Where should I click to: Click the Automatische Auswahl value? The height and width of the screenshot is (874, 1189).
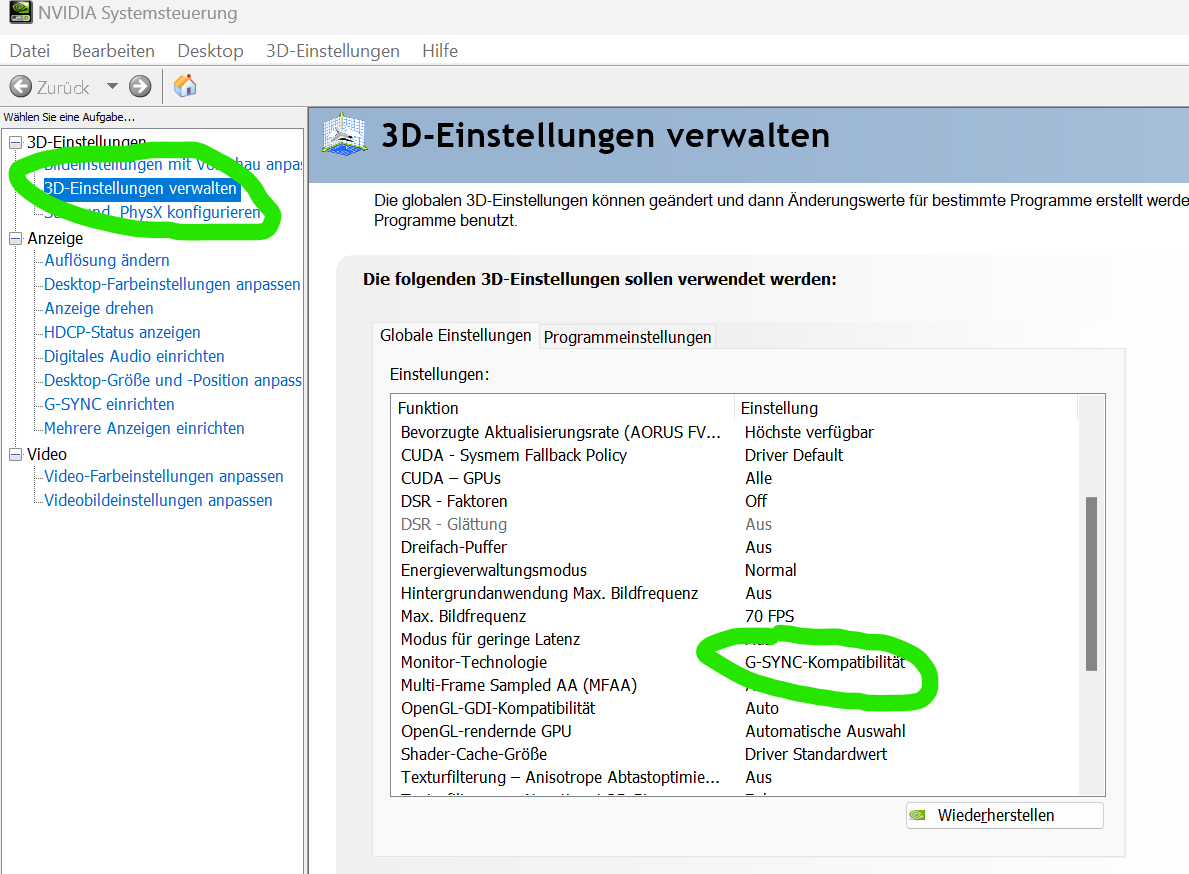pos(825,731)
